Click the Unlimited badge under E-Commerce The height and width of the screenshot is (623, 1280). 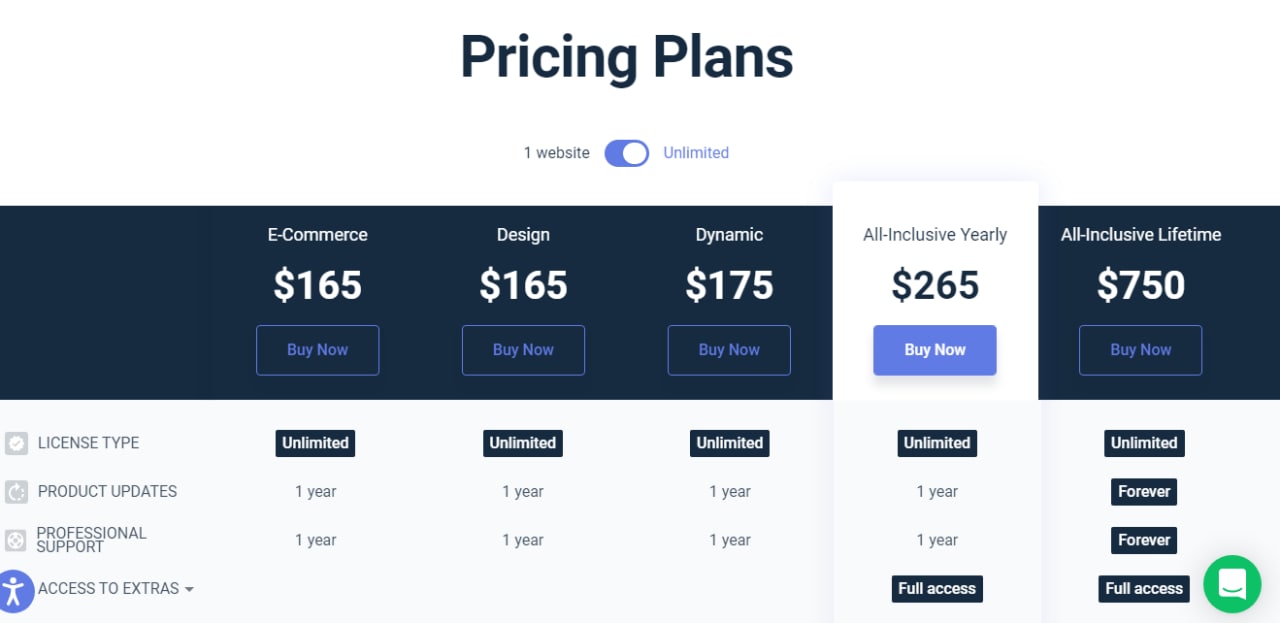315,443
